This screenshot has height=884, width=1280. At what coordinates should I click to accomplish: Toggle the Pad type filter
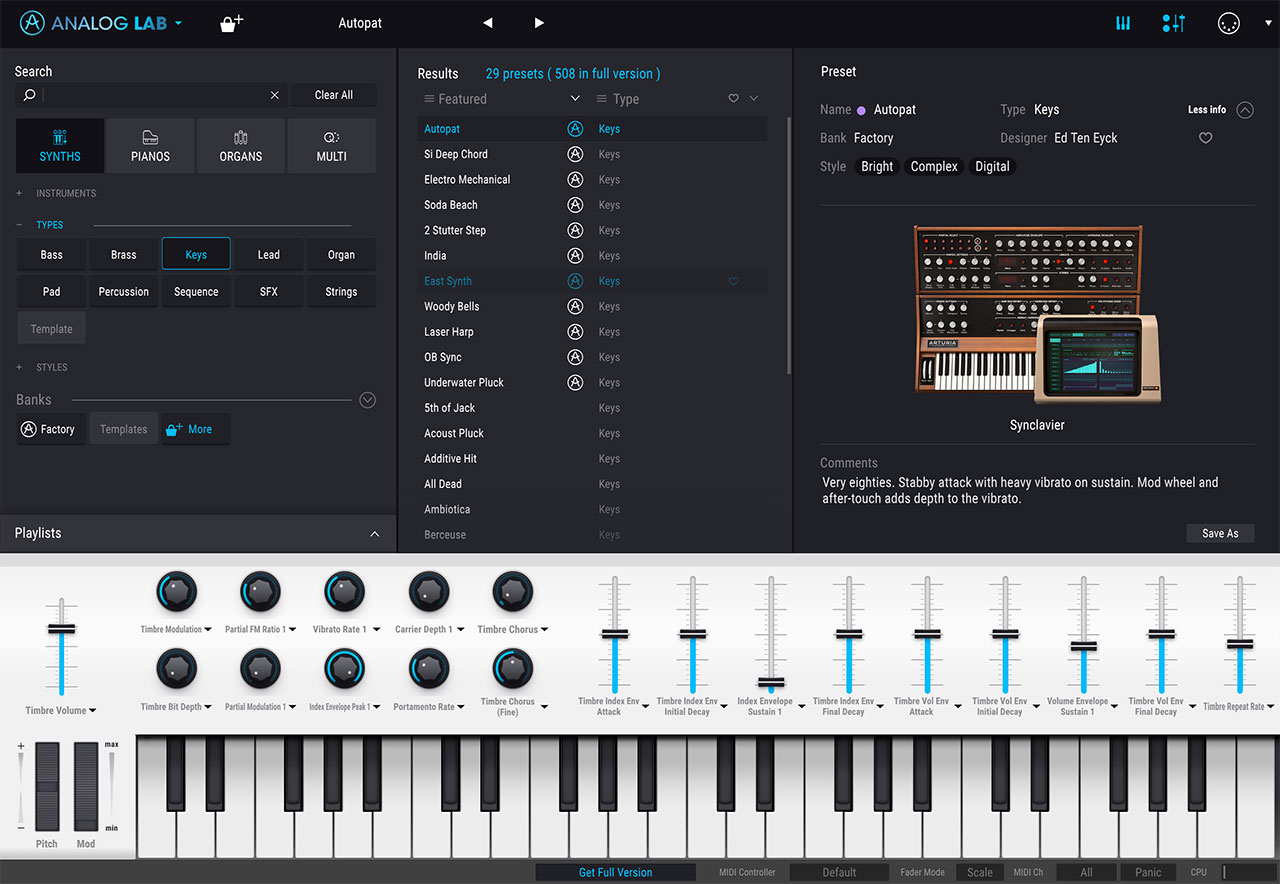point(51,291)
